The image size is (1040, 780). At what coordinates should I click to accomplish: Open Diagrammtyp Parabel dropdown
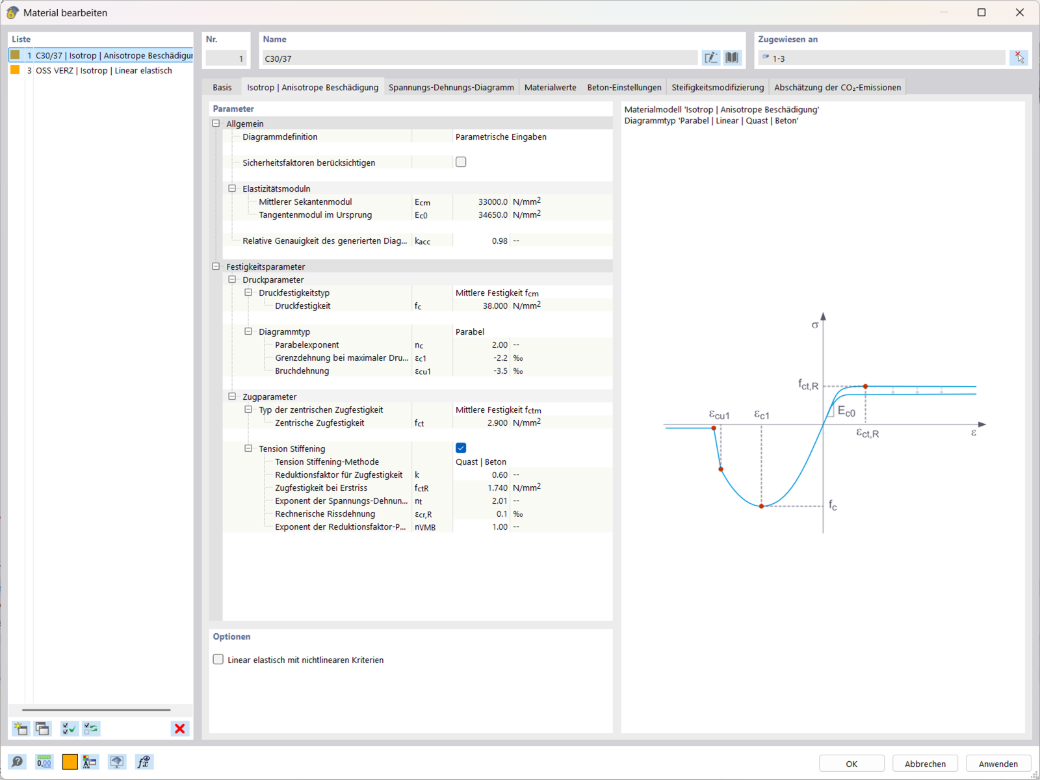point(533,332)
